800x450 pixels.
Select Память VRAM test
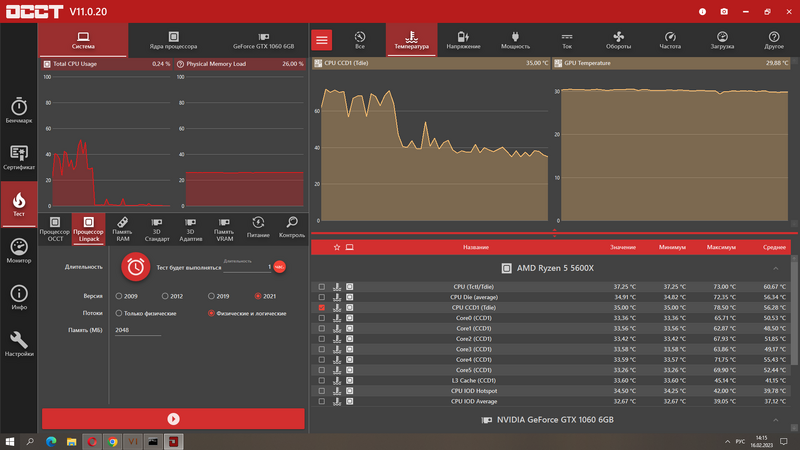[x=224, y=229]
